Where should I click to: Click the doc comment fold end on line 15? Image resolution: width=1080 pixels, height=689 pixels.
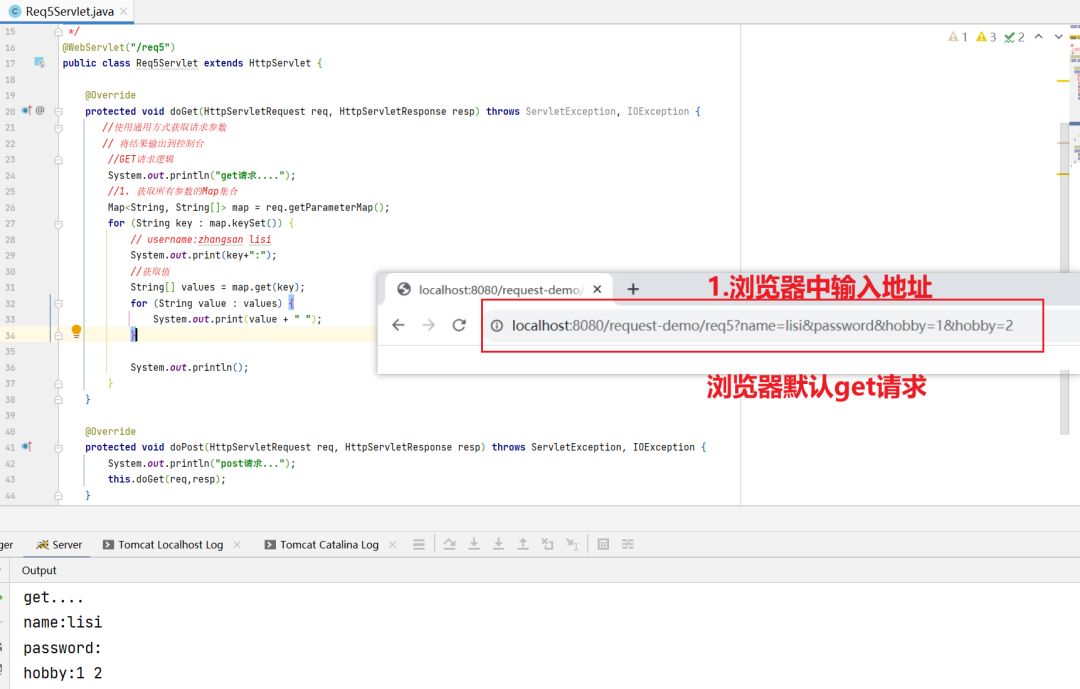coord(59,32)
